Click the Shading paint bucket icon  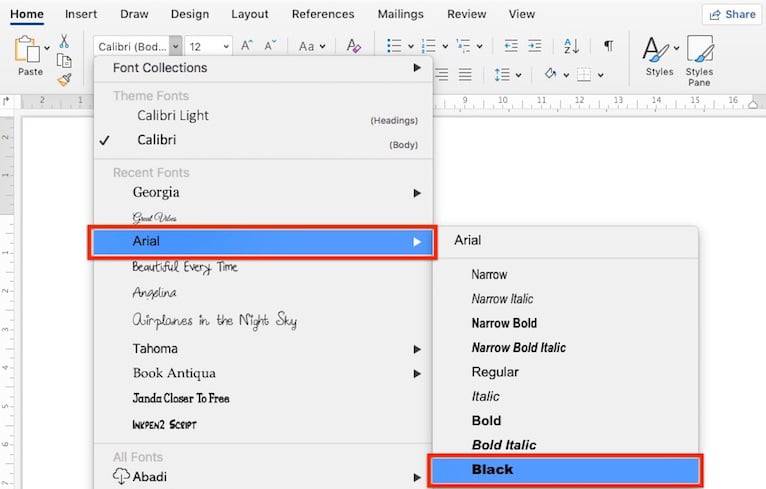pos(551,74)
